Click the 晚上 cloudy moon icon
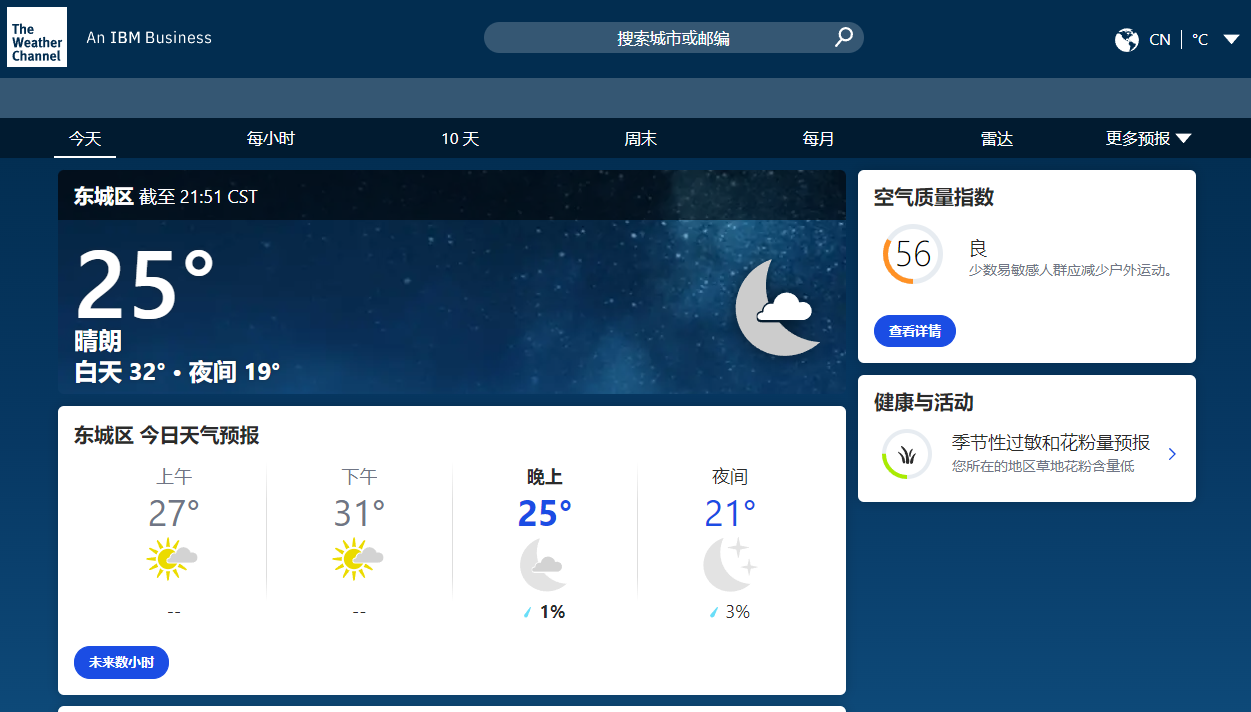The height and width of the screenshot is (712, 1251). pos(544,563)
